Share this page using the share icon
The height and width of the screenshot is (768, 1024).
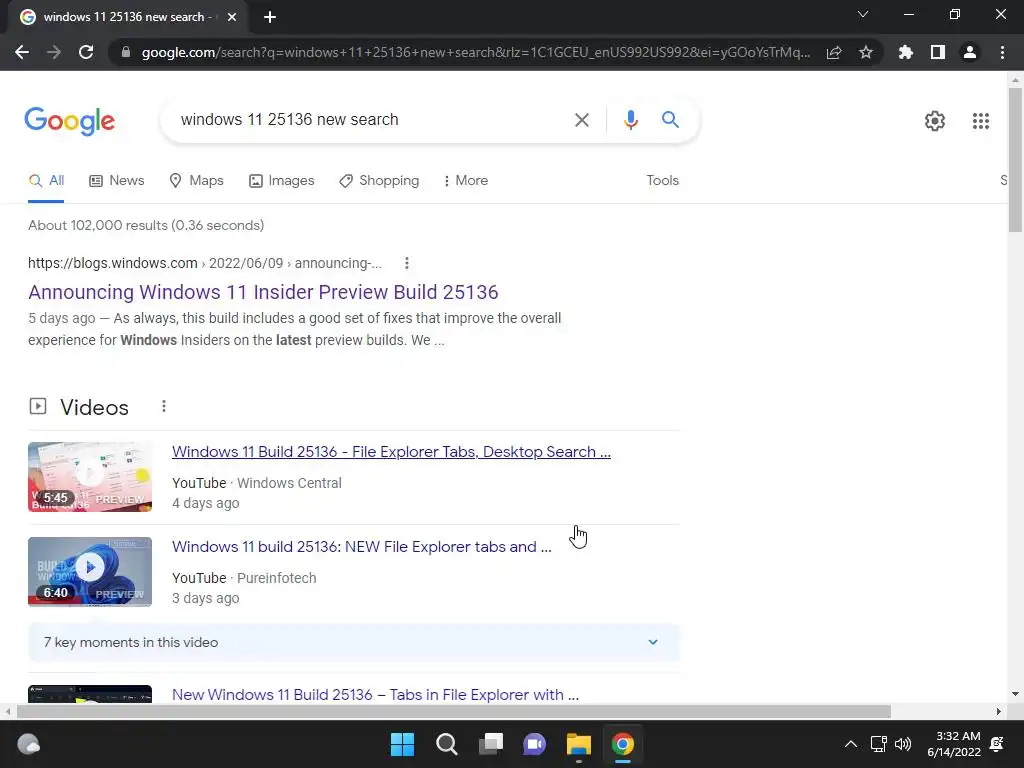(x=834, y=52)
